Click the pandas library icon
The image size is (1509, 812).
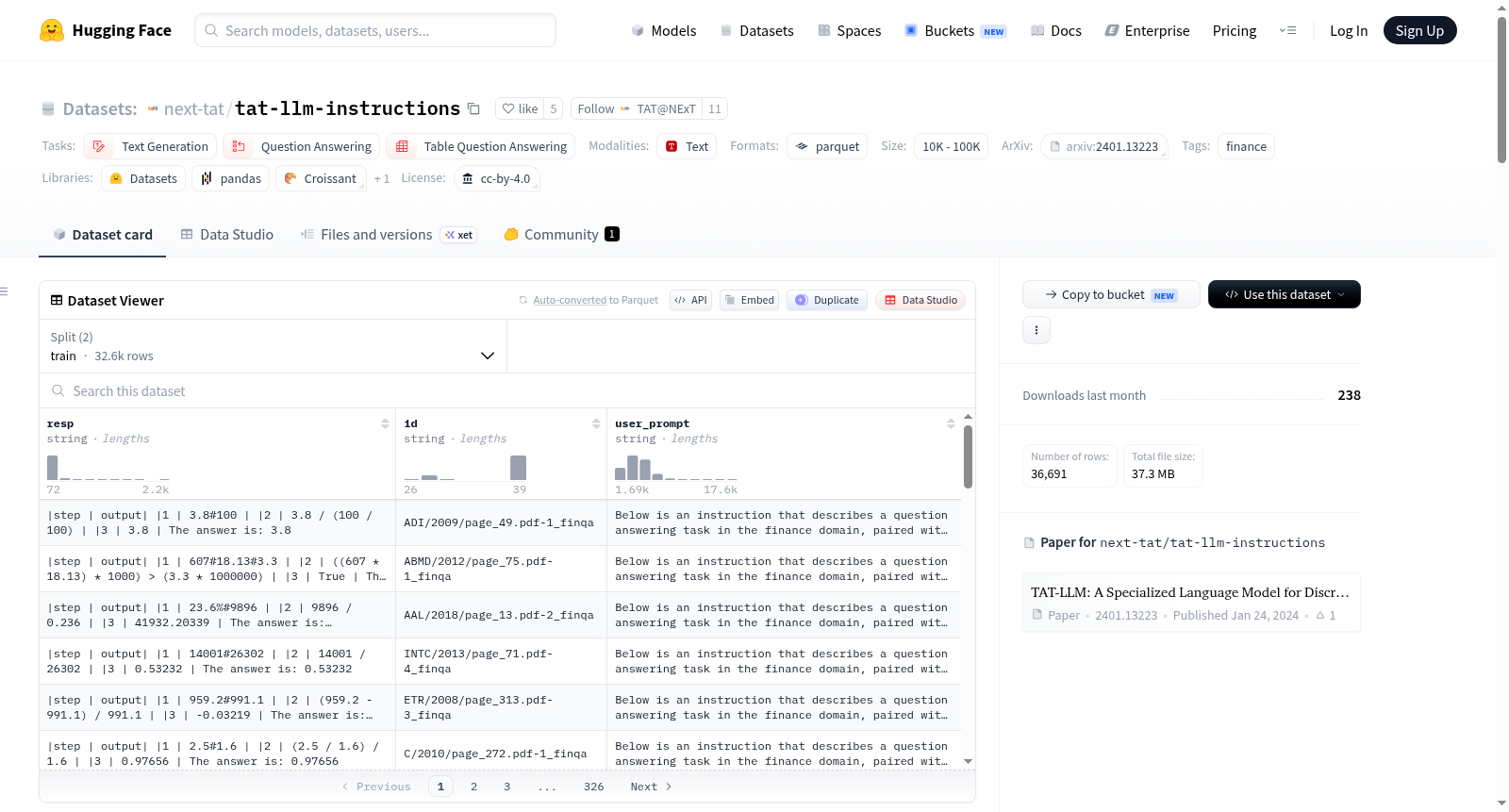pyautogui.click(x=207, y=178)
